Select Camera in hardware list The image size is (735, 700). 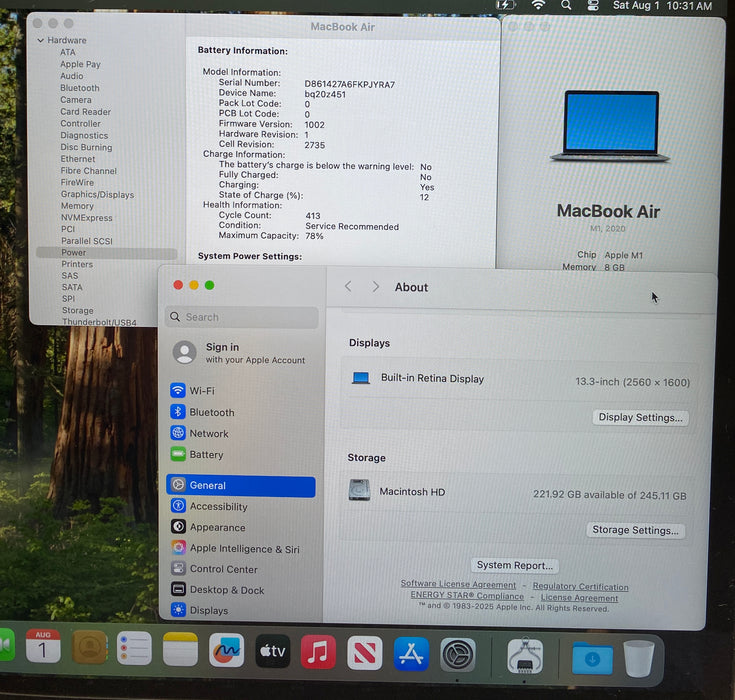pyautogui.click(x=75, y=100)
